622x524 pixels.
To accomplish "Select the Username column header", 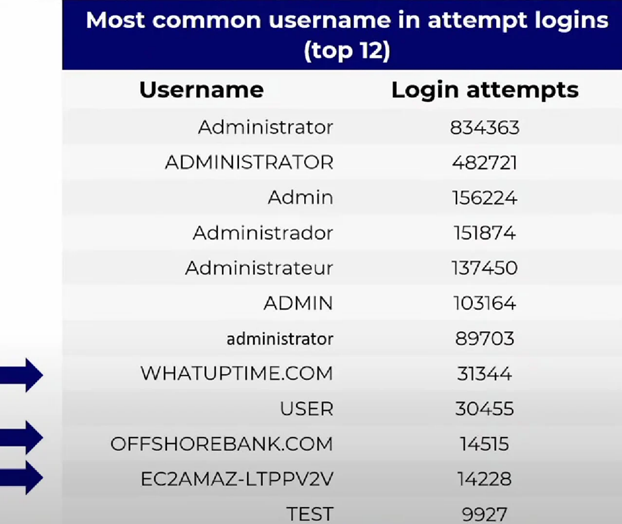I will pyautogui.click(x=201, y=90).
